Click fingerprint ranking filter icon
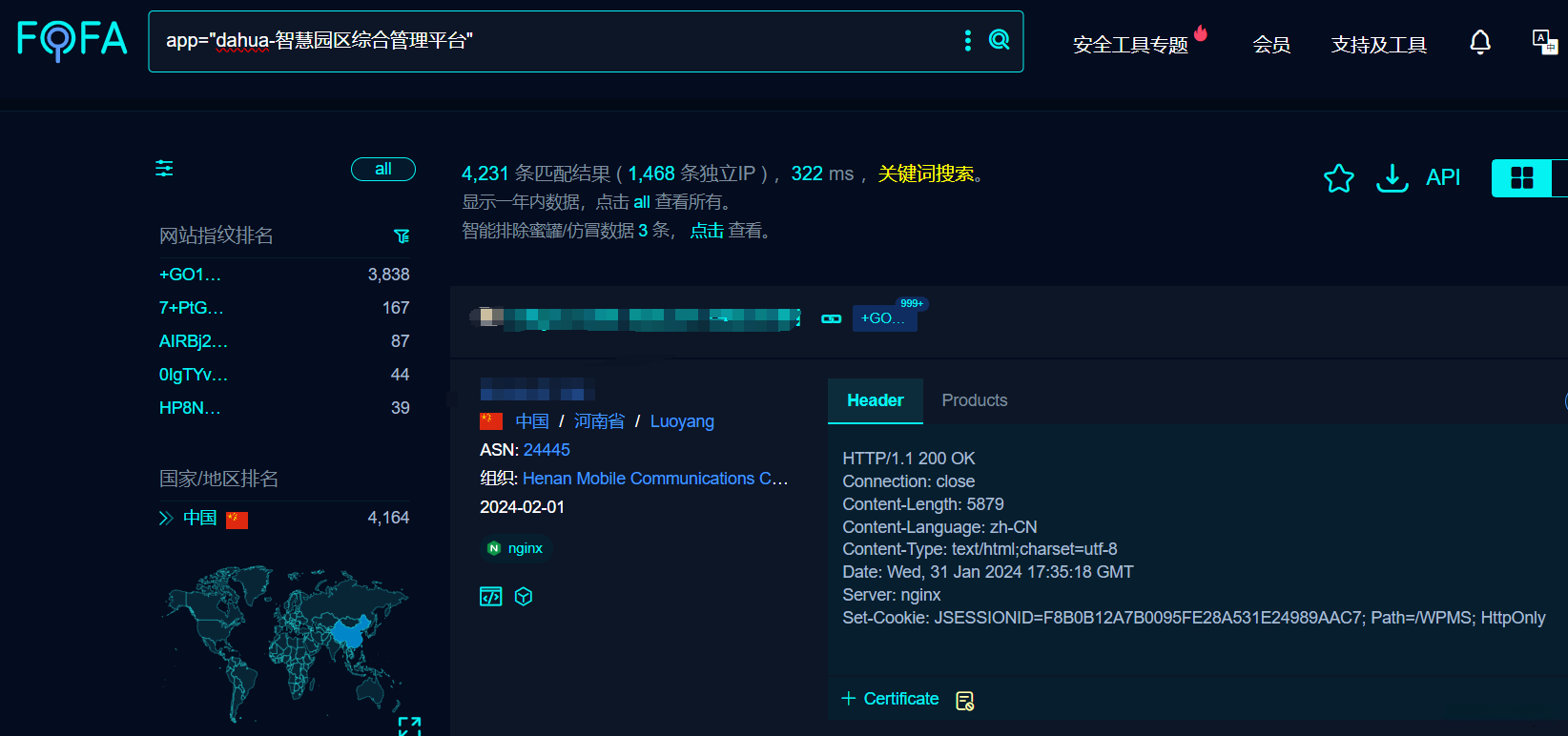The height and width of the screenshot is (736, 1568). click(x=402, y=235)
